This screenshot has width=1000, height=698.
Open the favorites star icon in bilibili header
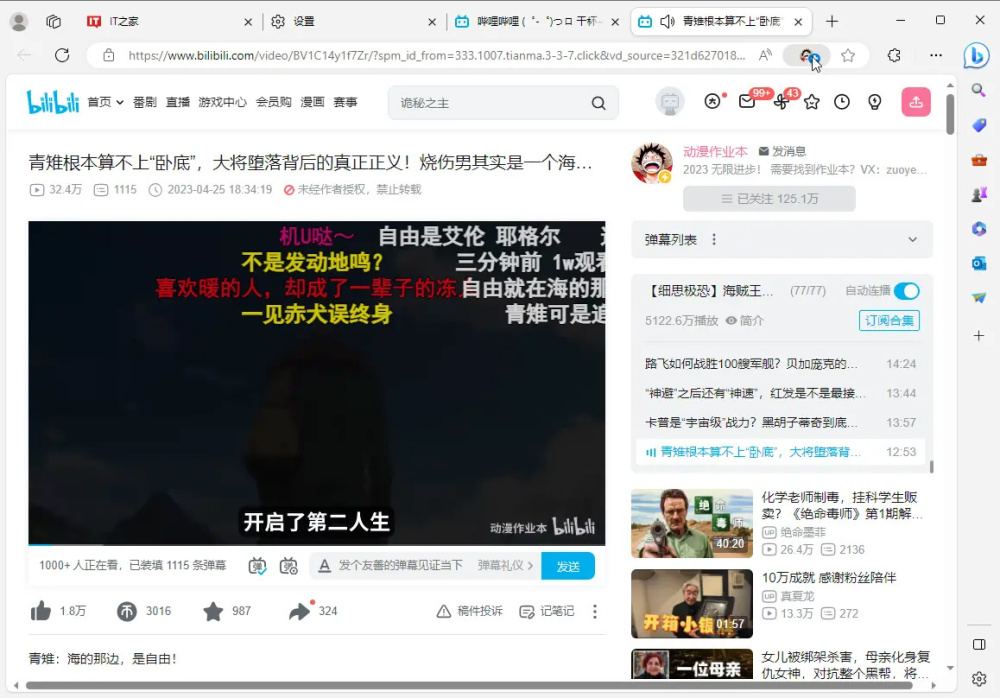[x=812, y=102]
